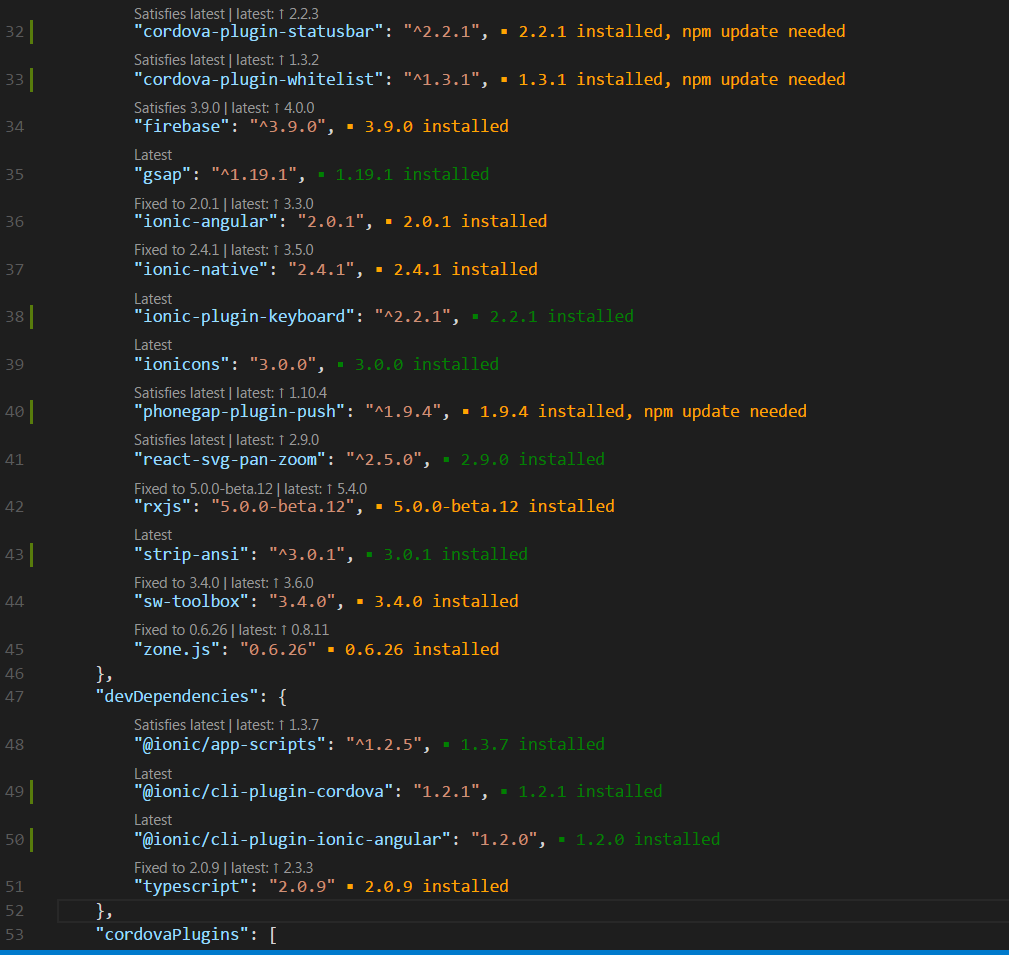Click the "firebase" key on line 34
Image resolution: width=1009 pixels, height=955 pixels.
(181, 126)
